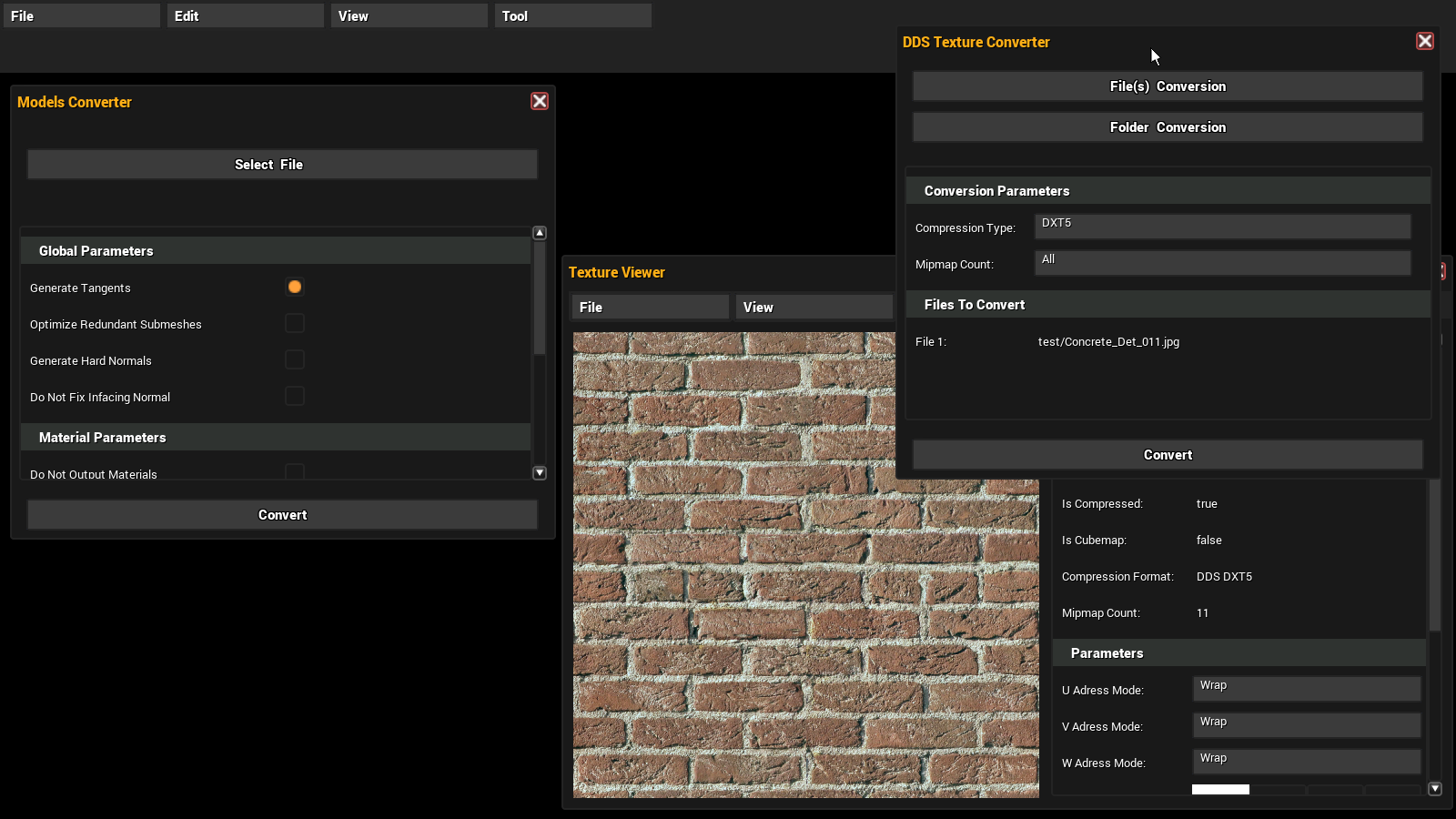The width and height of the screenshot is (1456, 819).
Task: Toggle Generate Hard Normals checkbox
Action: click(x=295, y=359)
